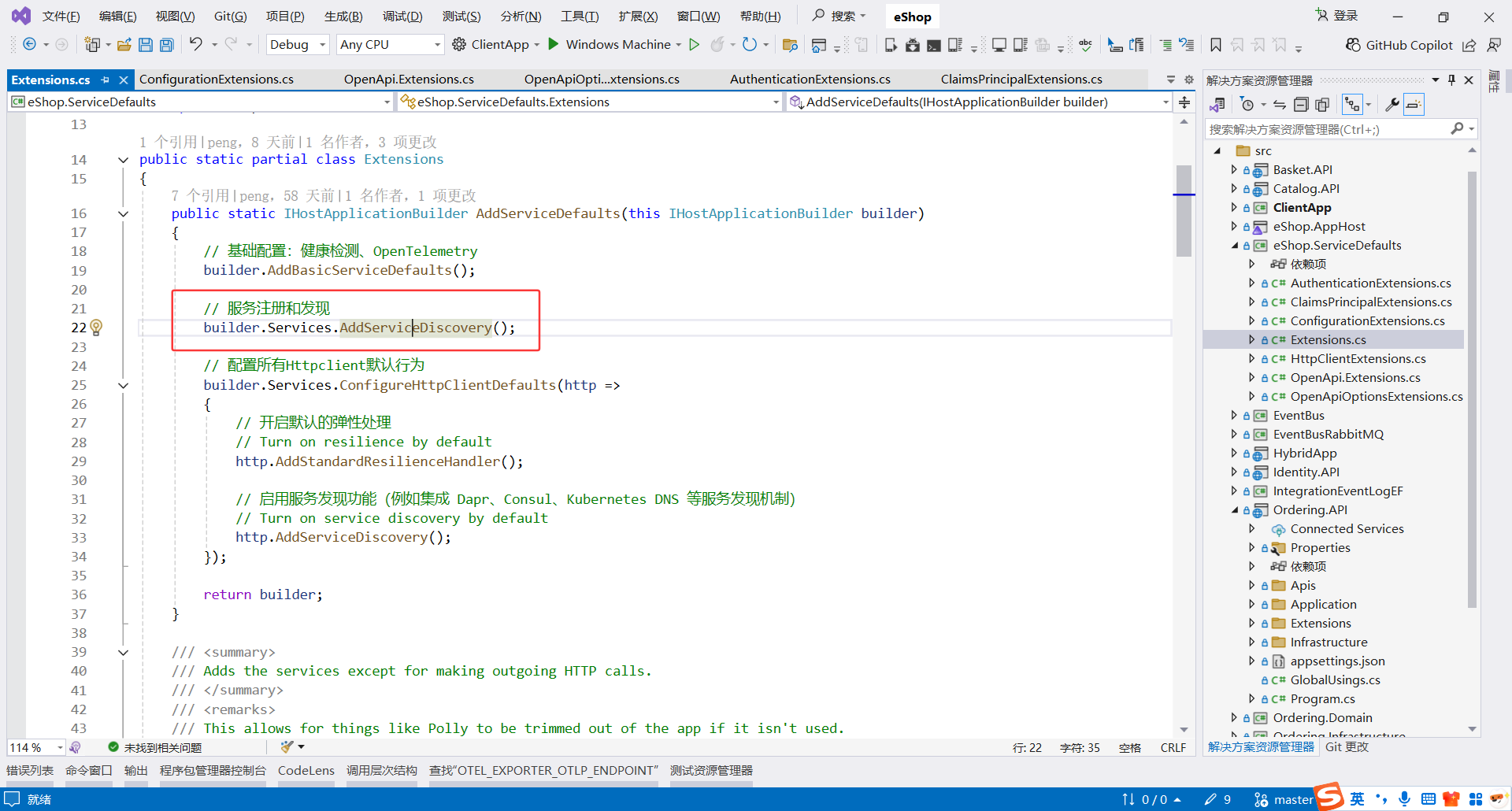The height and width of the screenshot is (811, 1512).
Task: Open the 文件(F) menu
Action: pos(61,17)
